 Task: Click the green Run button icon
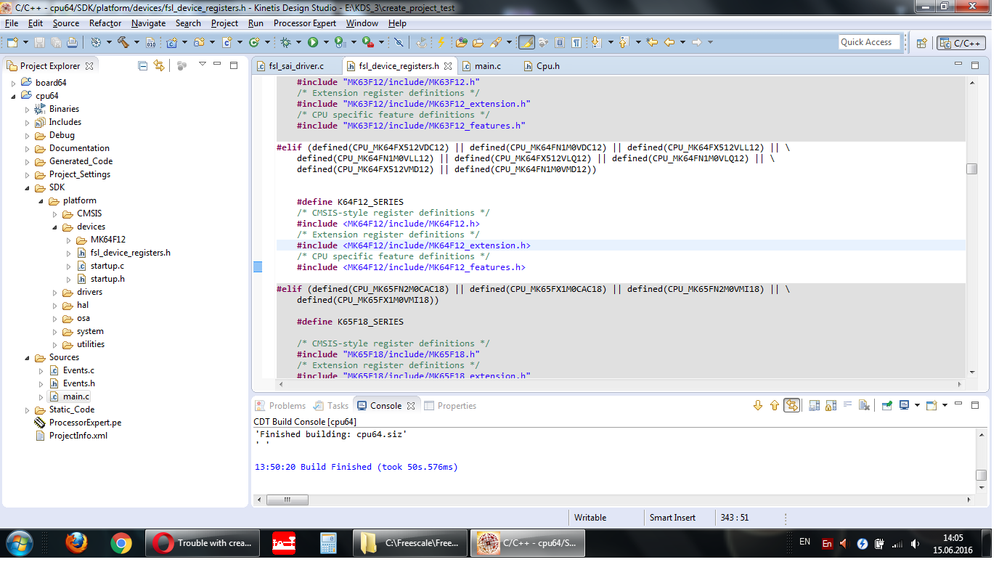pos(312,42)
